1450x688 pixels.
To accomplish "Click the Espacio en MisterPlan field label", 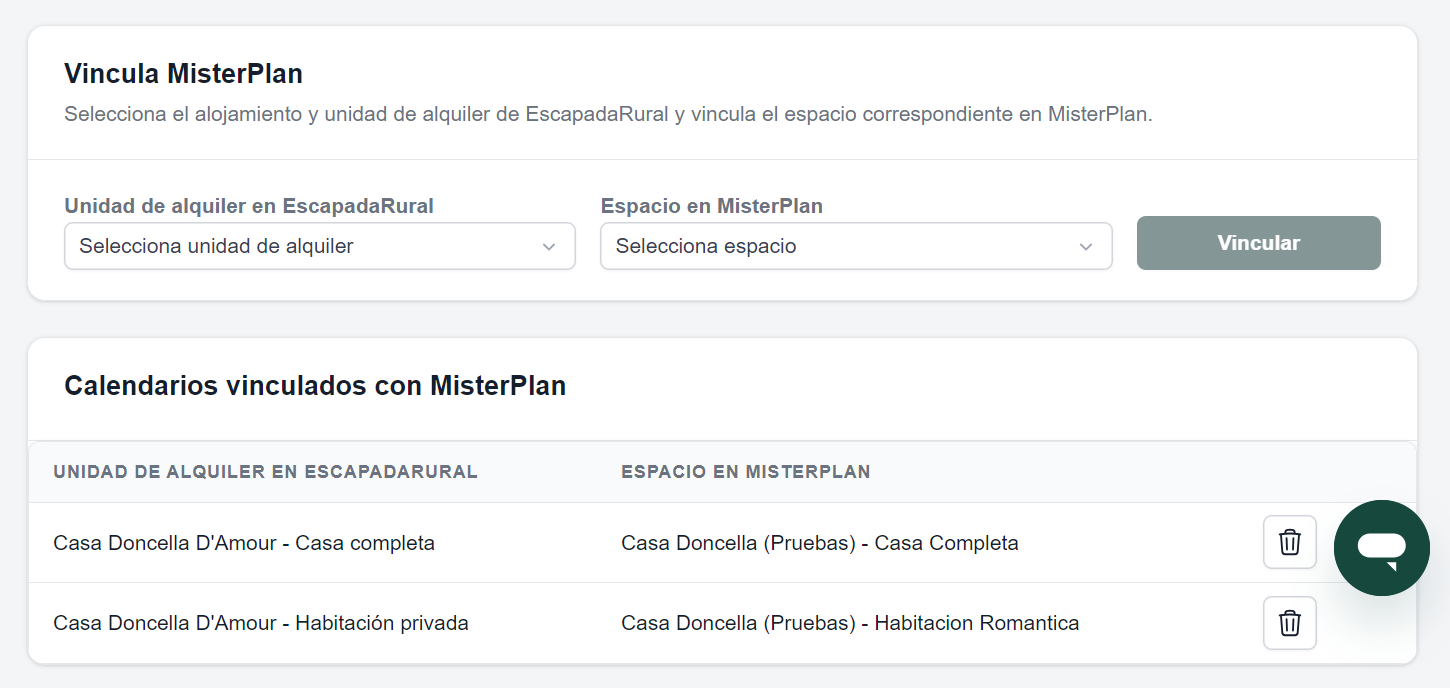I will [712, 206].
